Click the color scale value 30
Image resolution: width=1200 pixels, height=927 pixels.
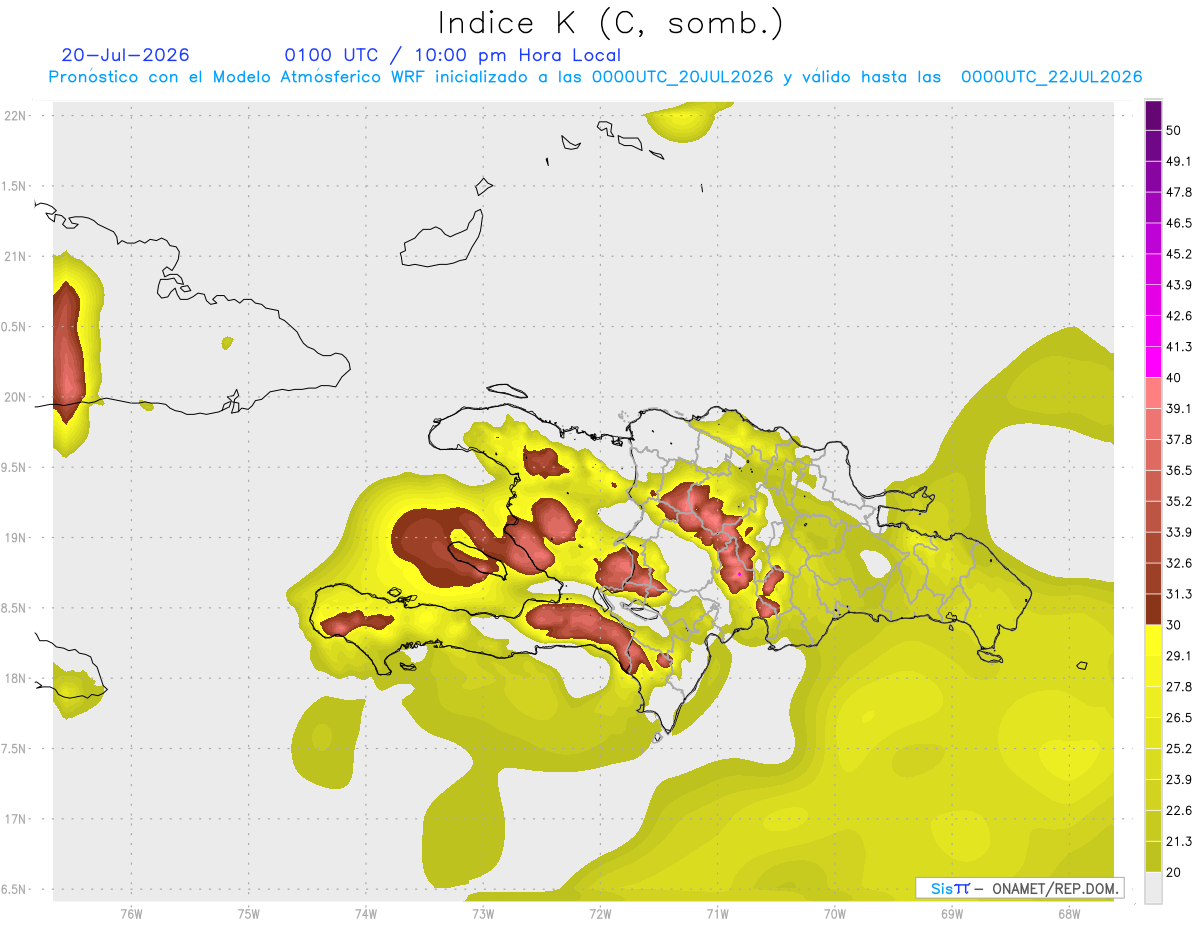pos(1174,625)
